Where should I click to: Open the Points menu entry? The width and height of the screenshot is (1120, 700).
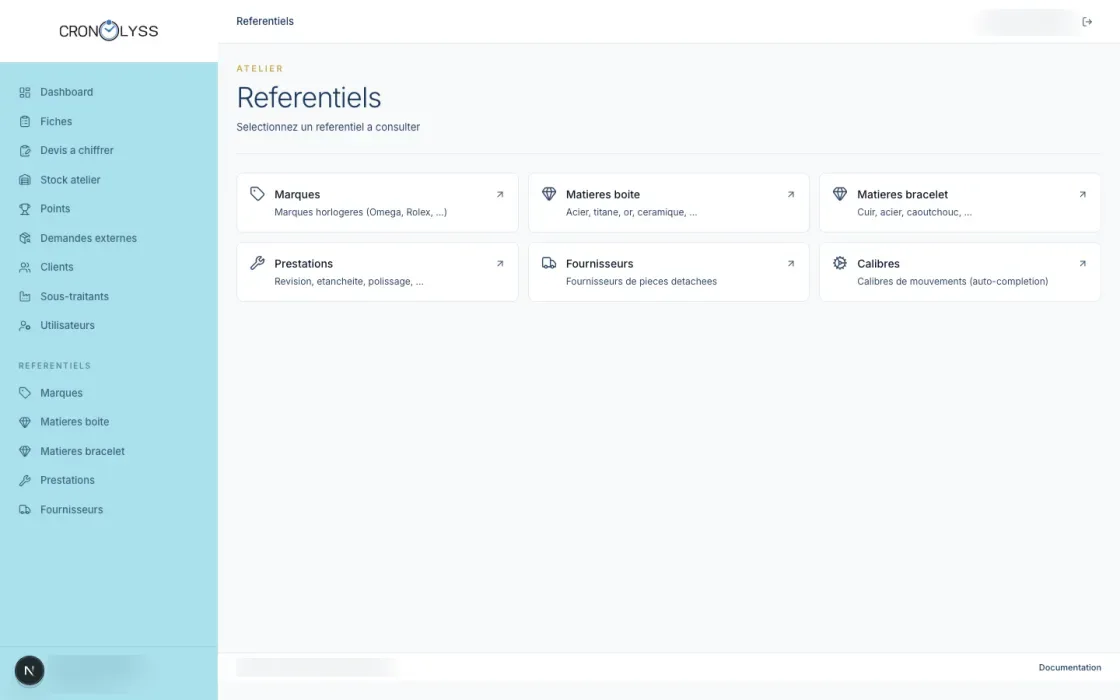(55, 209)
